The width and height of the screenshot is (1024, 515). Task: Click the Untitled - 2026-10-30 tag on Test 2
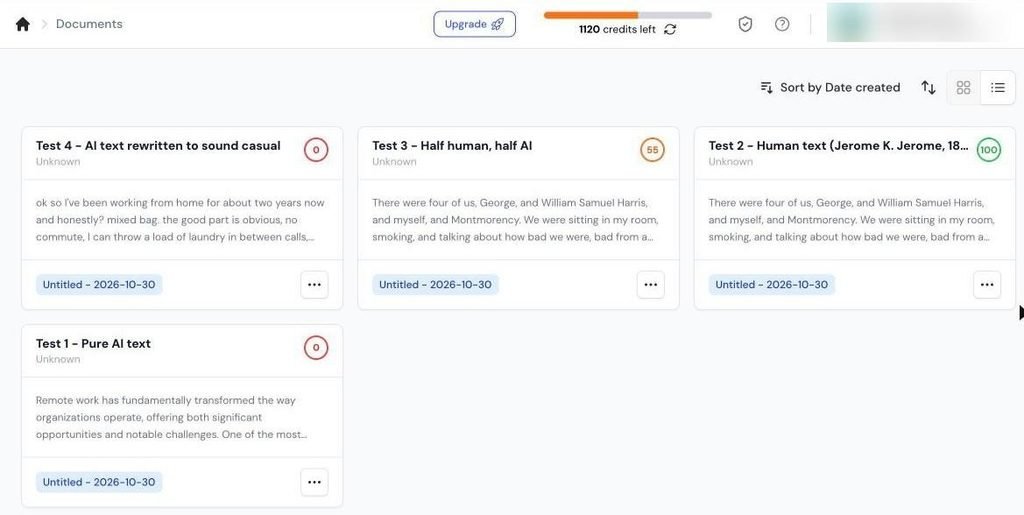(772, 285)
